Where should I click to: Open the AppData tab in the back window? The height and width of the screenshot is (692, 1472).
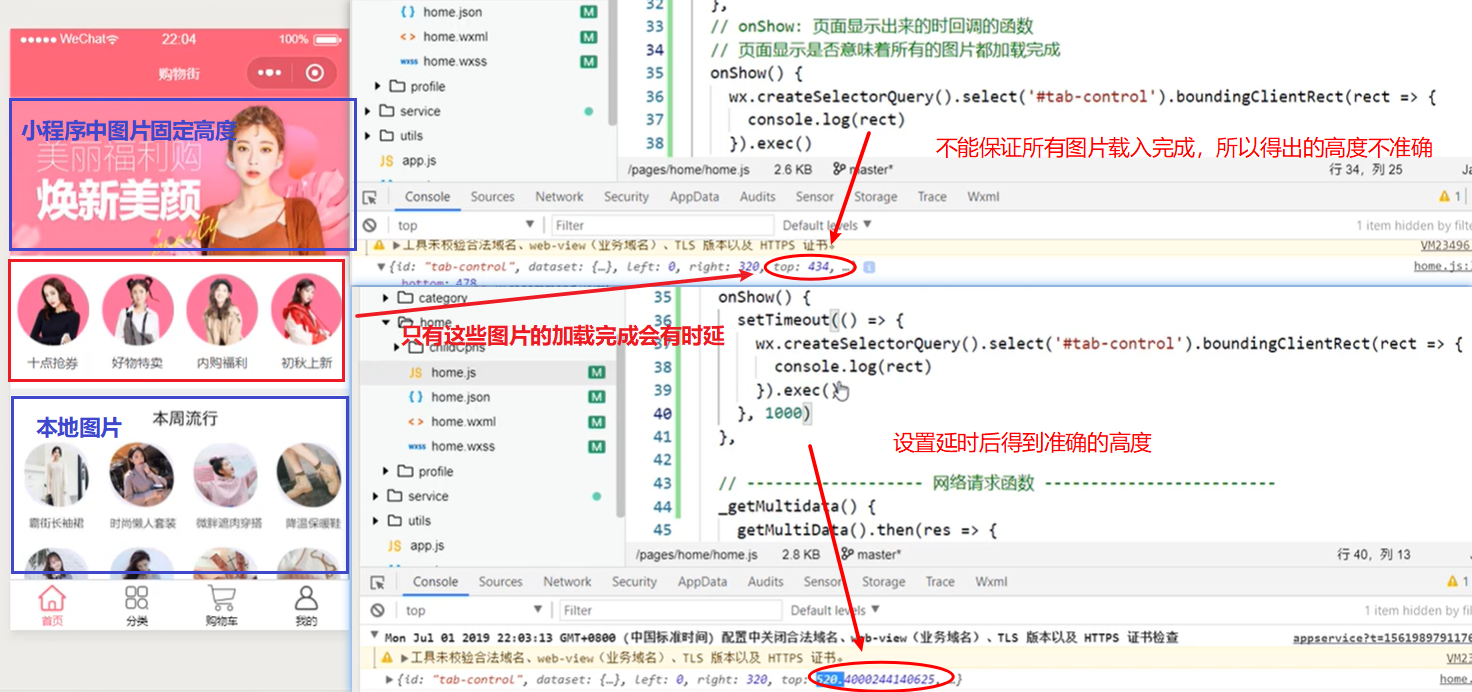coord(694,197)
